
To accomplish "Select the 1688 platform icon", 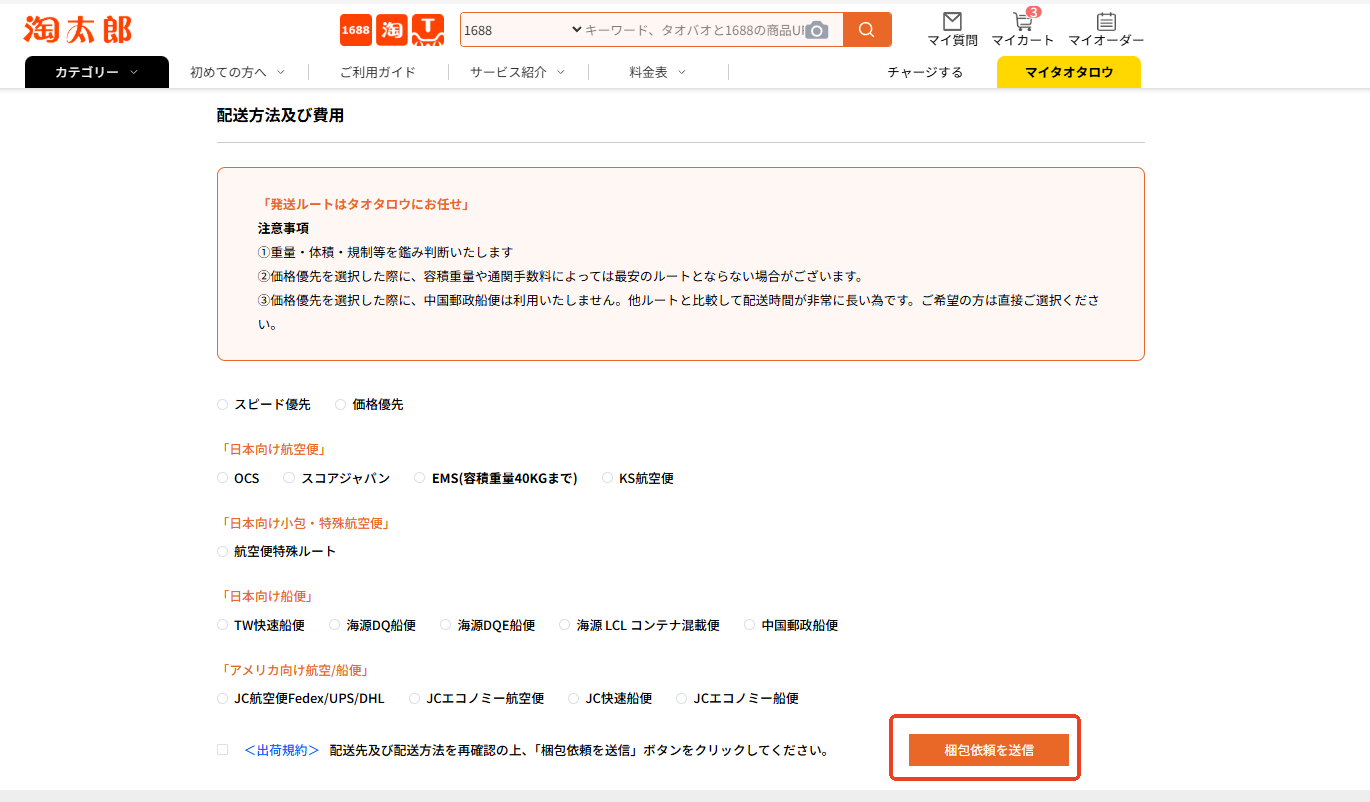I will click(x=356, y=30).
